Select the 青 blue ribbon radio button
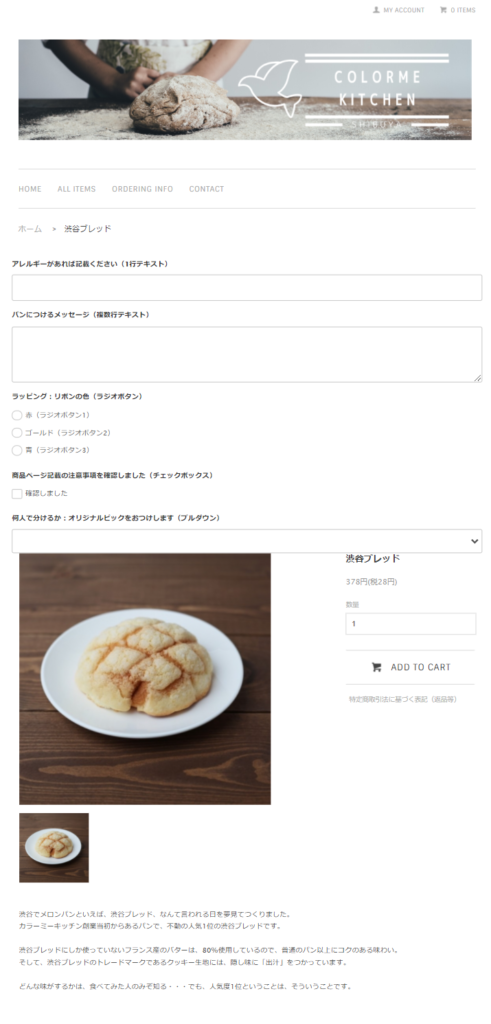This screenshot has width=491, height=1024. (17, 451)
